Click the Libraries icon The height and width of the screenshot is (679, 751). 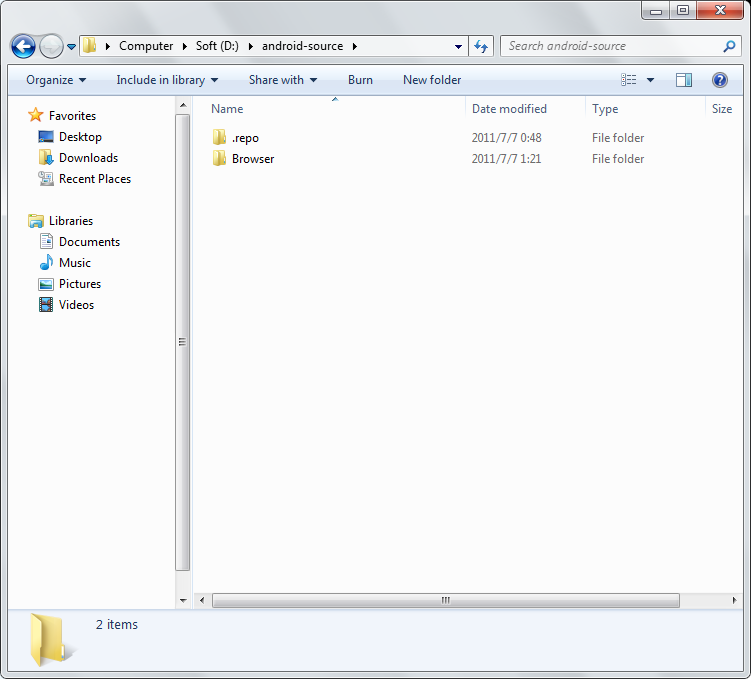pos(36,221)
